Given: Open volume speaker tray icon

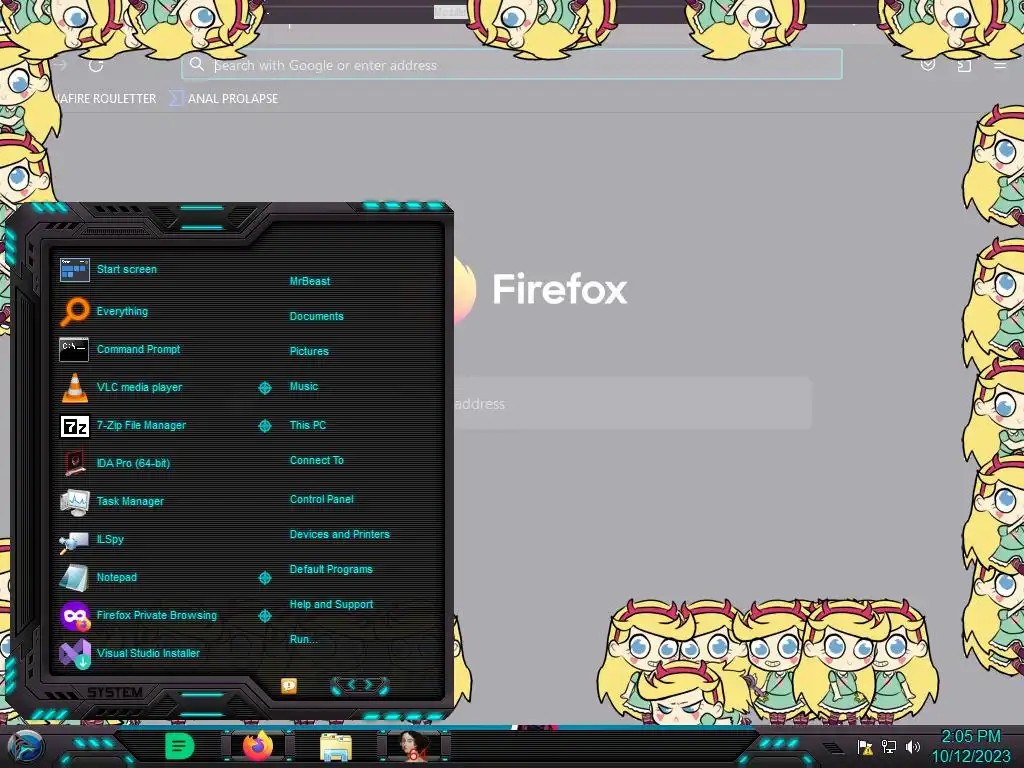Looking at the screenshot, I should [x=913, y=747].
